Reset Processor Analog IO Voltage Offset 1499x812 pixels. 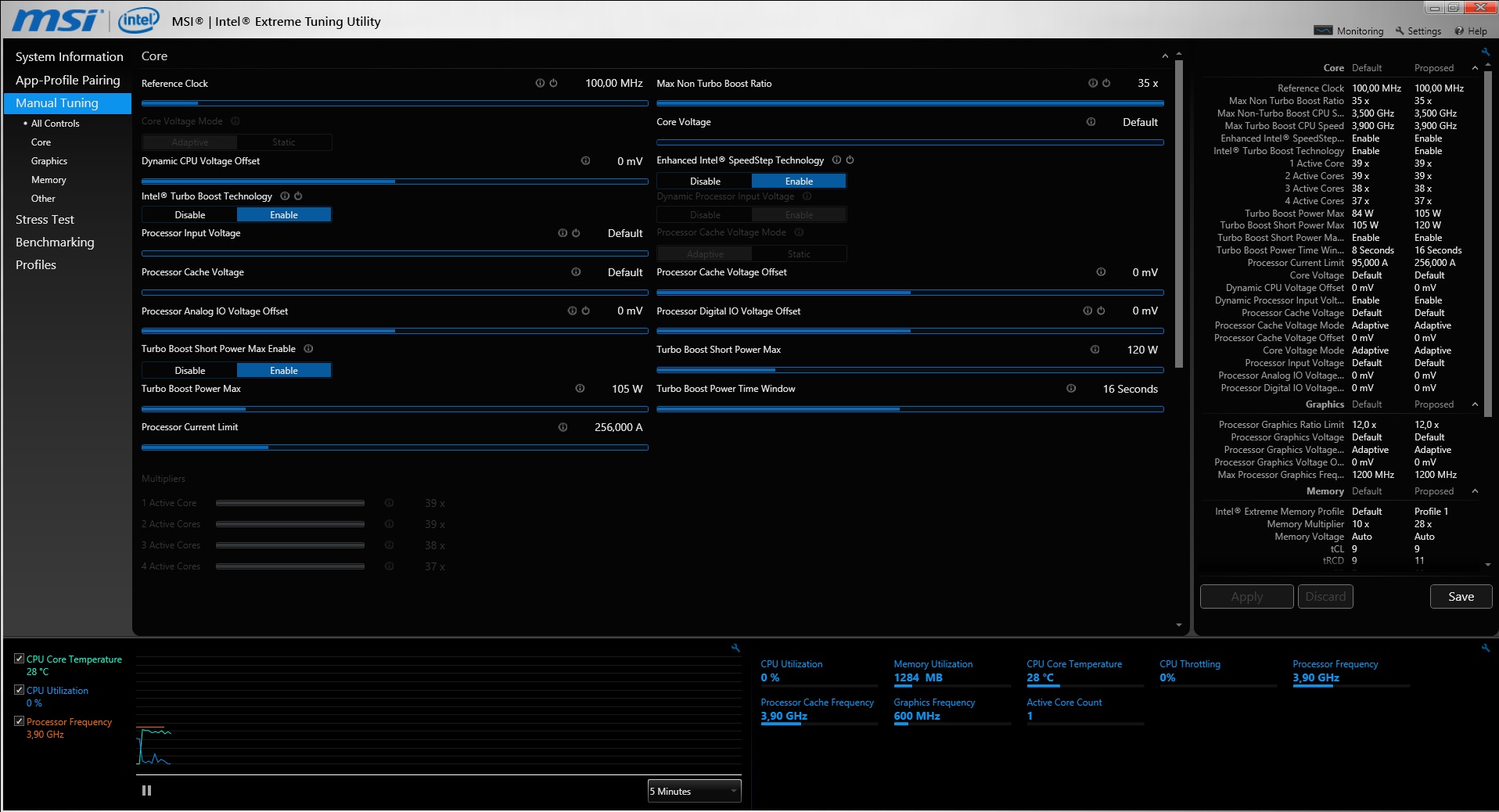click(585, 311)
